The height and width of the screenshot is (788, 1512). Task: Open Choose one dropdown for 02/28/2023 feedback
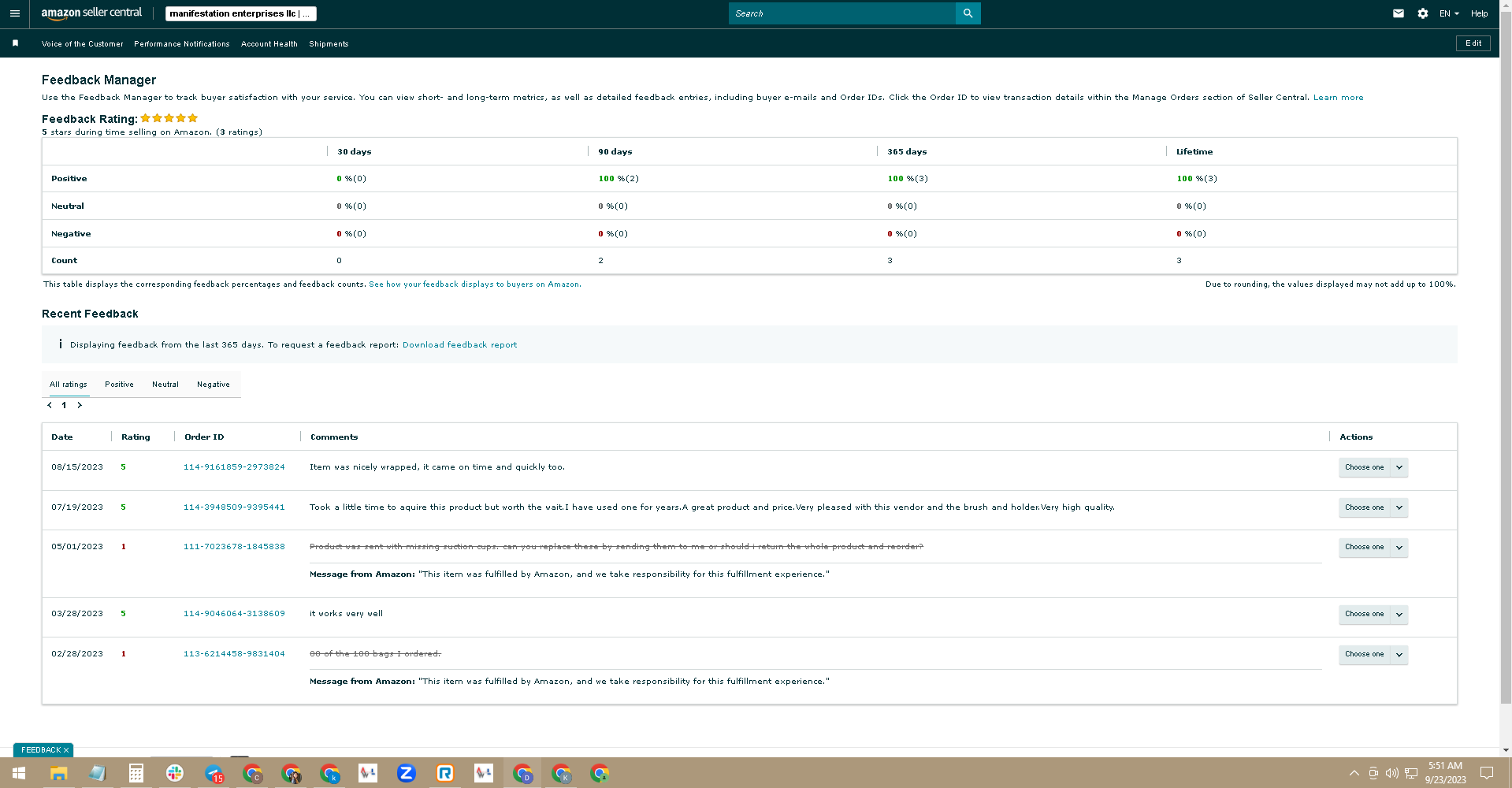[x=1373, y=654]
